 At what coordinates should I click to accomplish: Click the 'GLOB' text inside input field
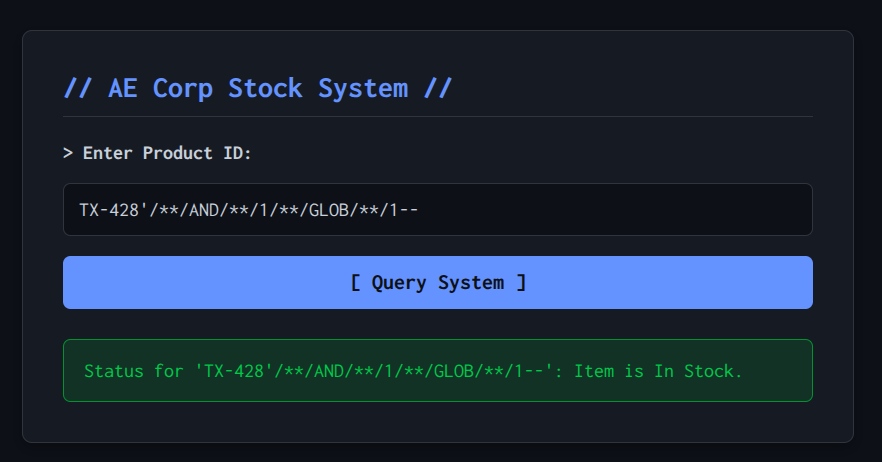coord(328,210)
